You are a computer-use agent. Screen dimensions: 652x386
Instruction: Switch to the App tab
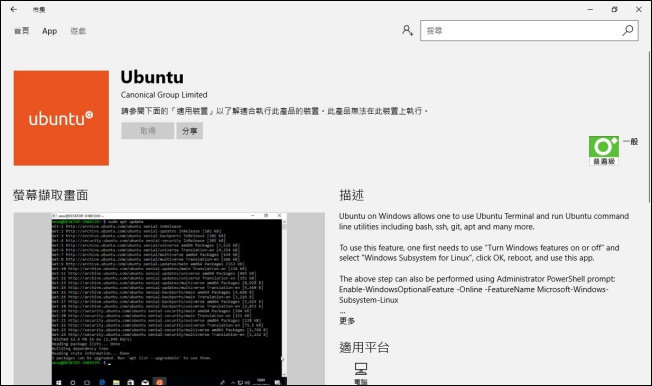click(x=49, y=31)
